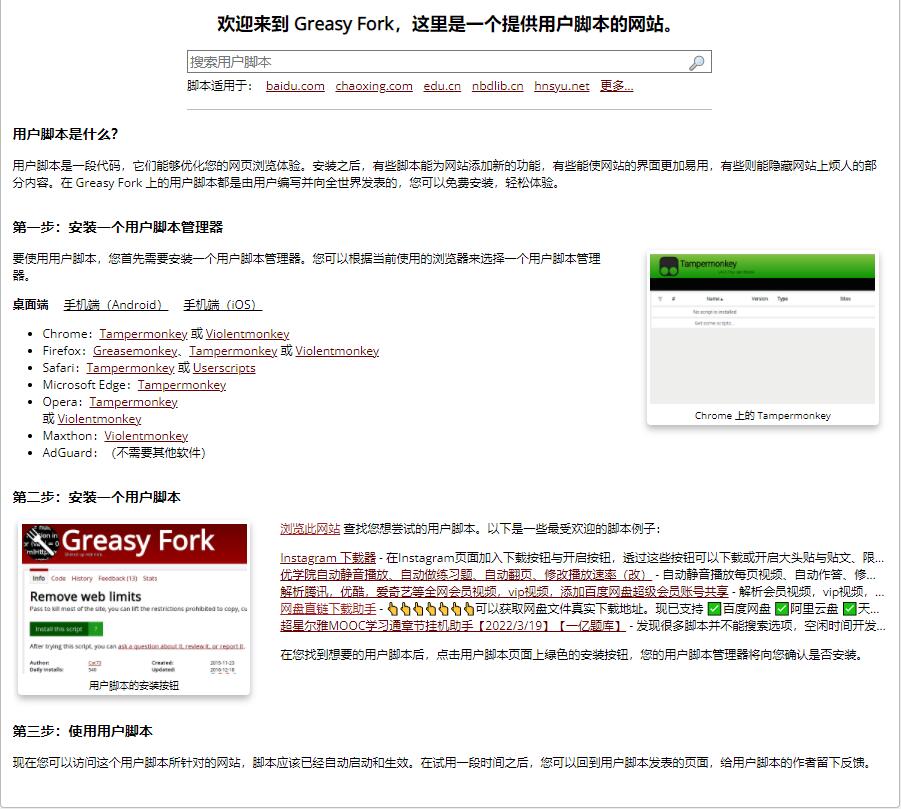Click caption Chrome 上的 Tampermonkey
The height and width of the screenshot is (809, 901).
(763, 415)
